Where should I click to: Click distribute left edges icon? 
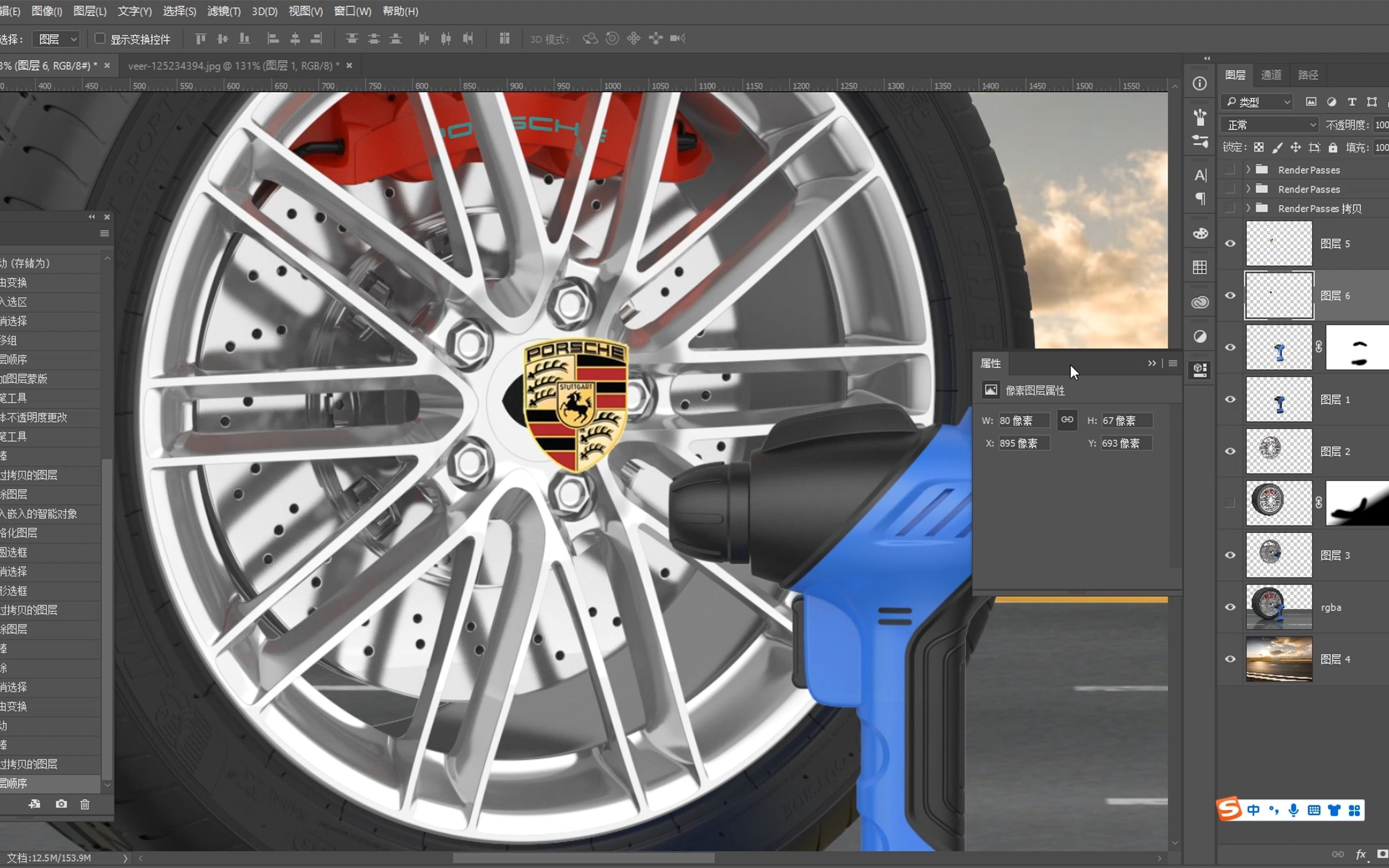point(424,39)
